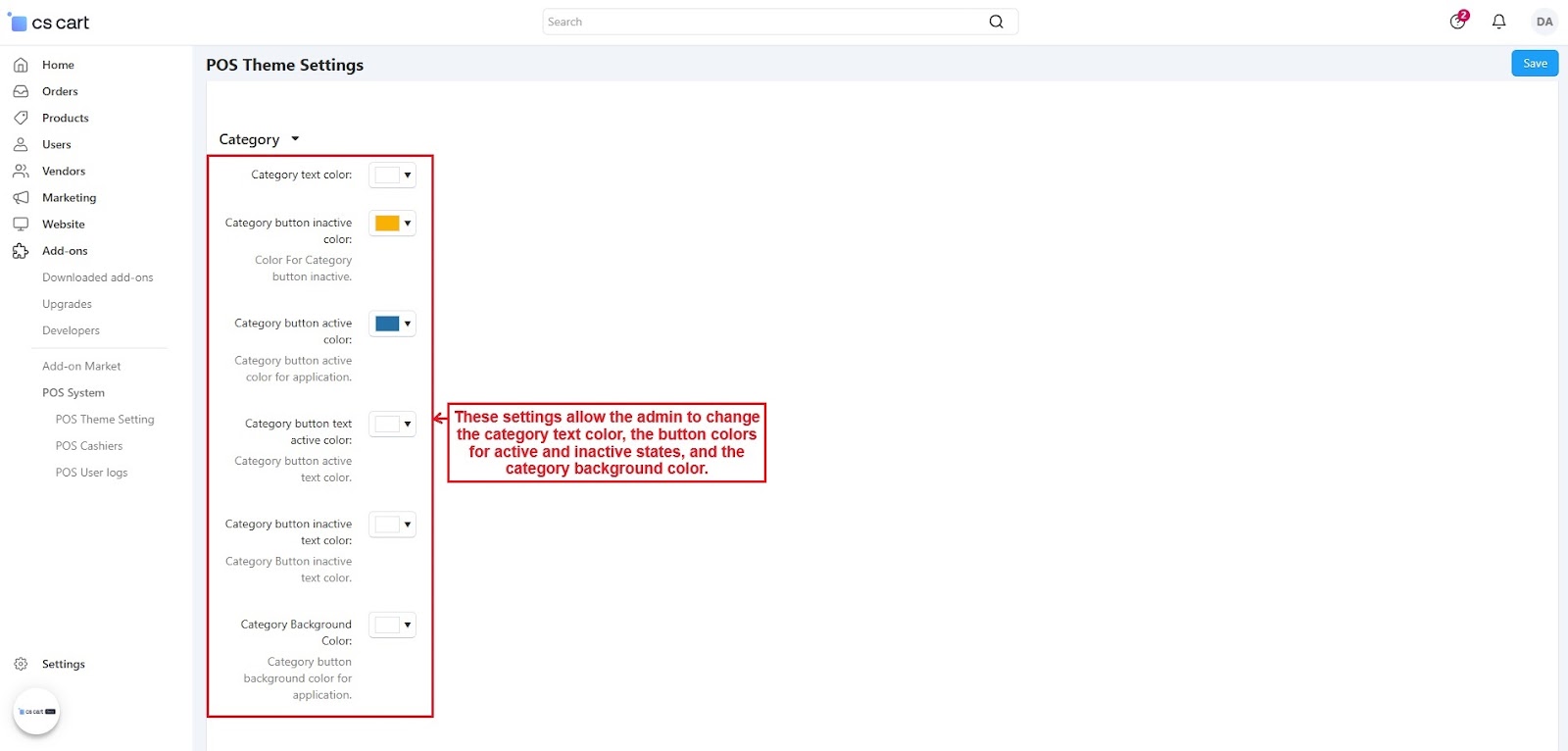Open POS Theme Setting menu item
The image size is (1568, 751).
105,420
